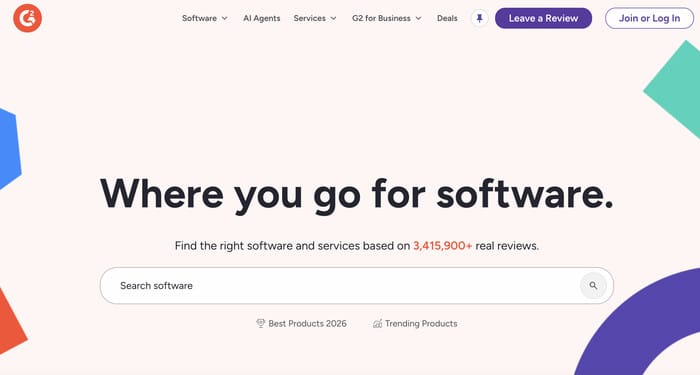Go to the Deals page
The height and width of the screenshot is (375, 700).
(x=447, y=18)
